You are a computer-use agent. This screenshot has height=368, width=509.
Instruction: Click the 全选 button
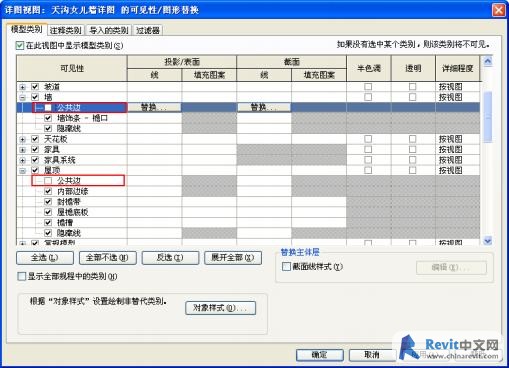[45, 258]
